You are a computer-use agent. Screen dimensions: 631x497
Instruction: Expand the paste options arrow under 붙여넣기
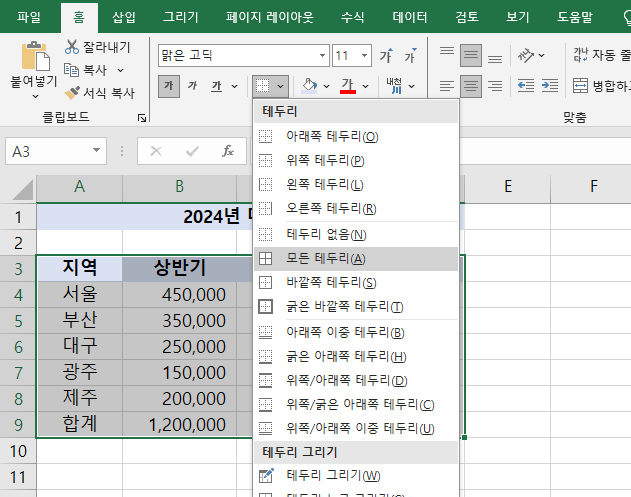click(x=35, y=96)
